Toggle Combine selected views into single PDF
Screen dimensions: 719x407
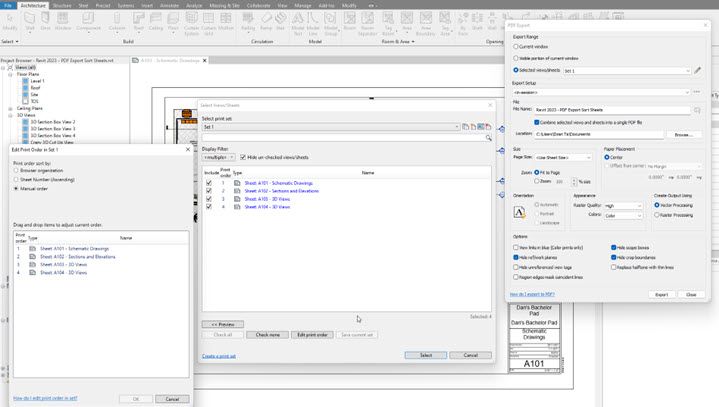click(536, 122)
